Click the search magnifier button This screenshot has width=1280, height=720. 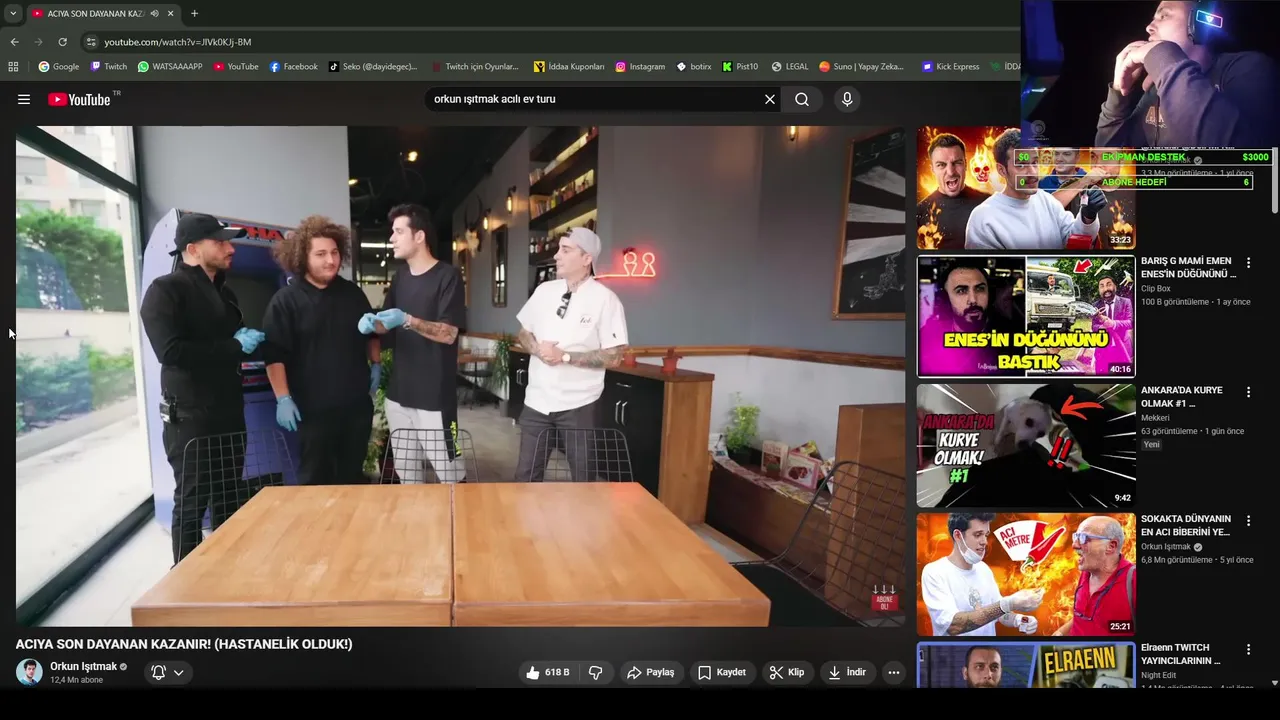click(x=802, y=99)
